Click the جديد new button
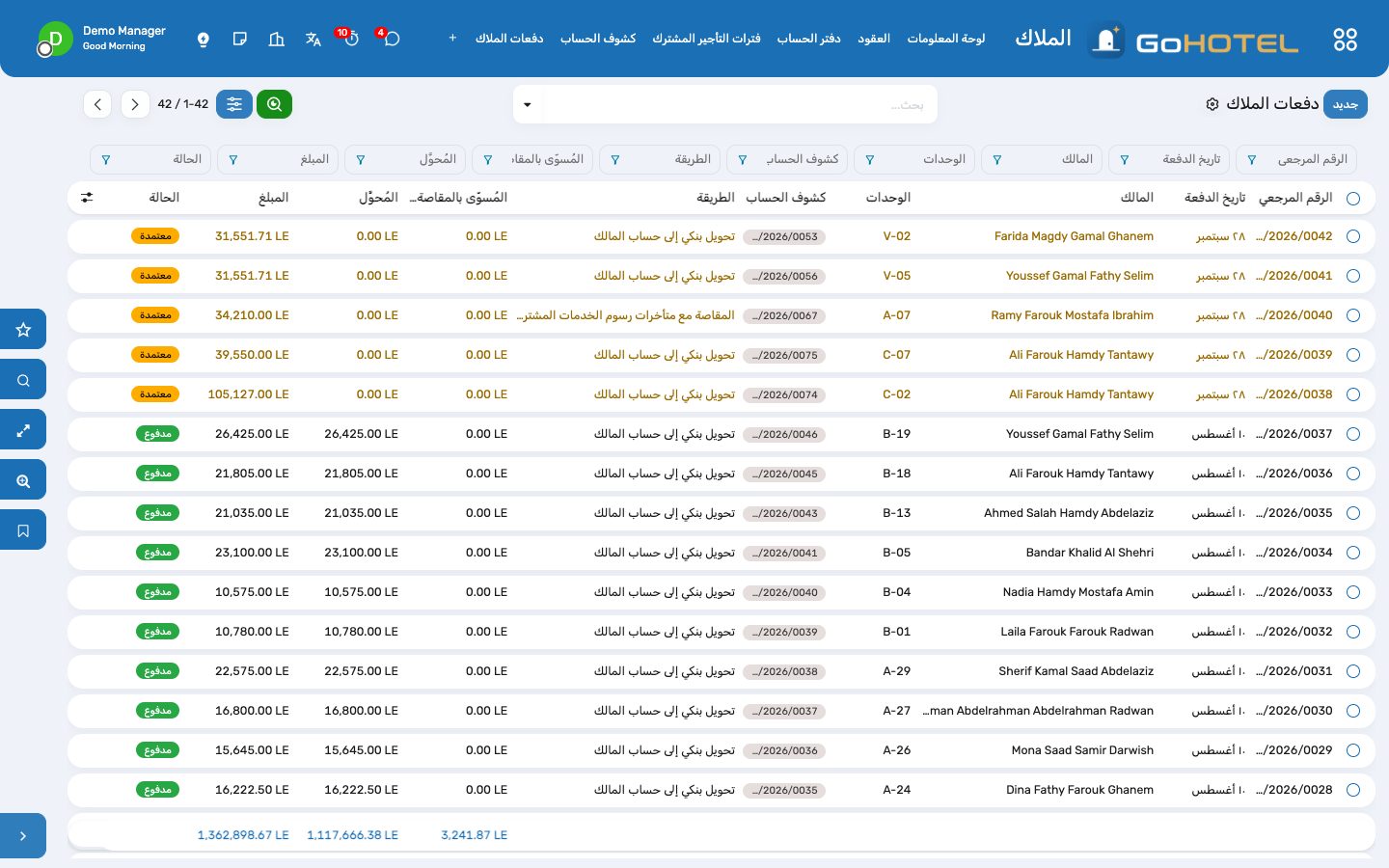Viewport: 1389px width, 868px height. pos(1346,104)
